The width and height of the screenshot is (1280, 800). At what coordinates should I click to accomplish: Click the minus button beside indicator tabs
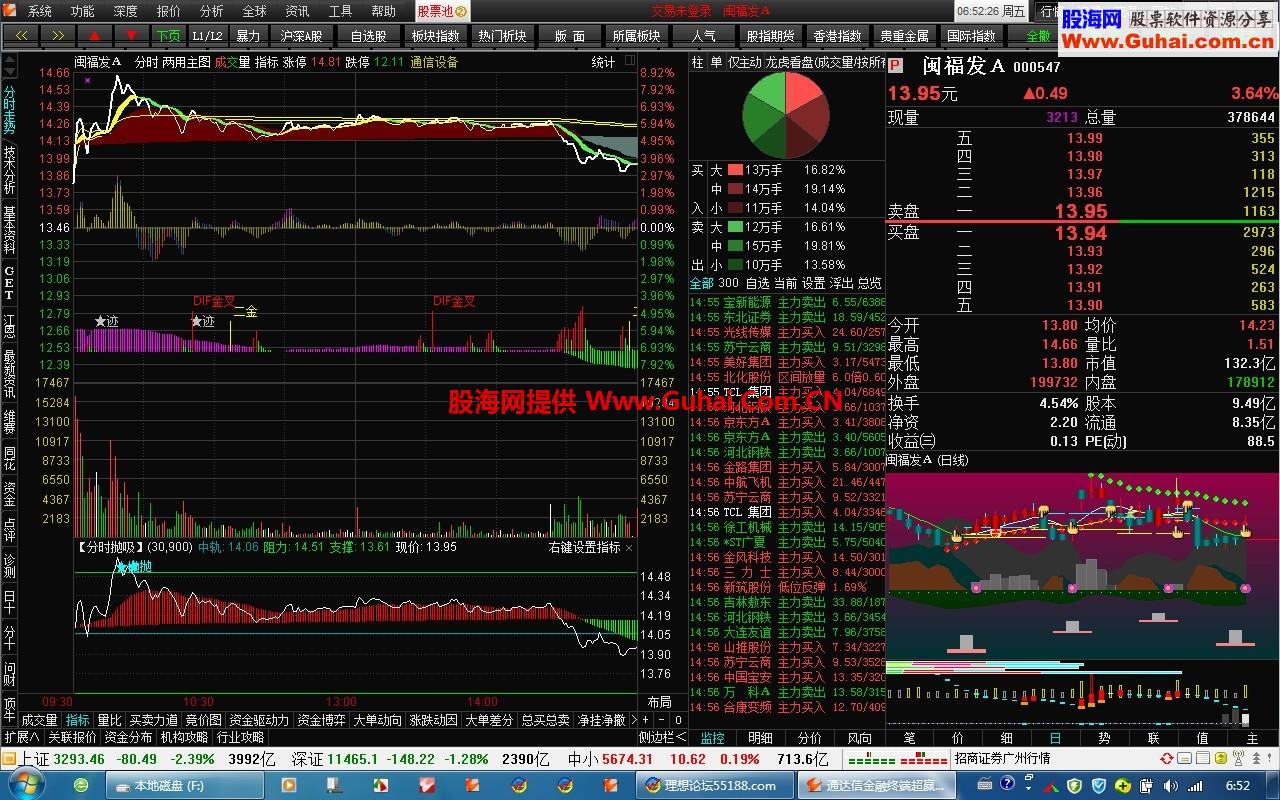661,720
